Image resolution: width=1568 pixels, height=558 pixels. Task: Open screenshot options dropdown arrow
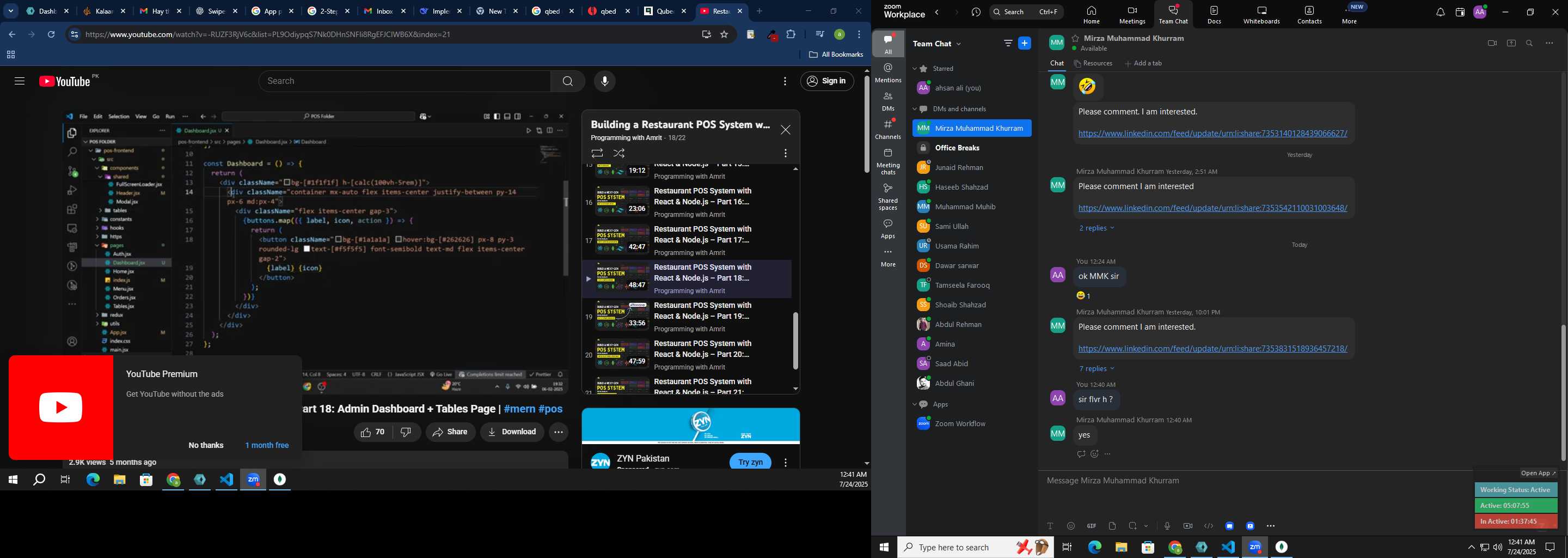1146,526
